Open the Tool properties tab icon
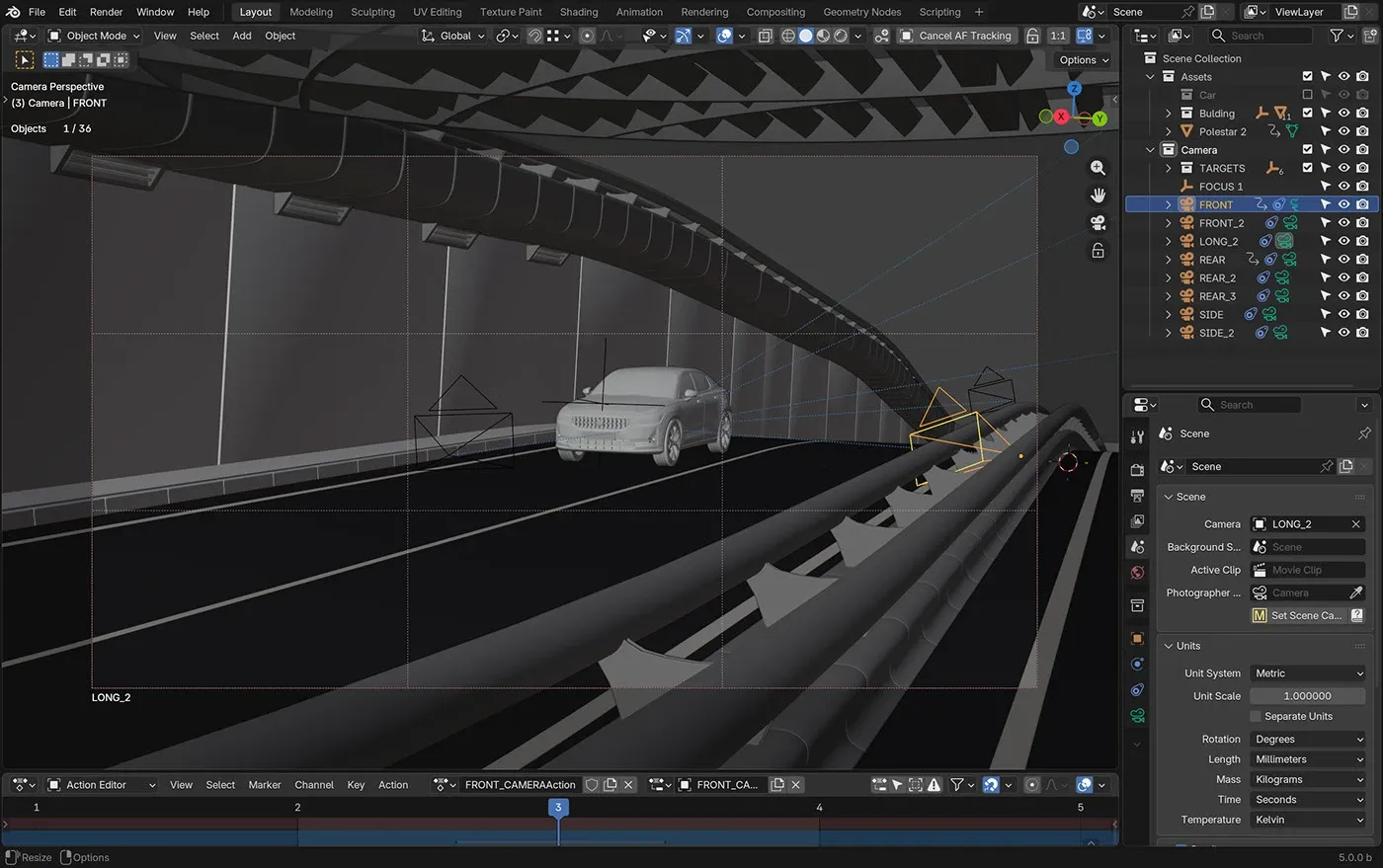The height and width of the screenshot is (868, 1383). click(1137, 436)
